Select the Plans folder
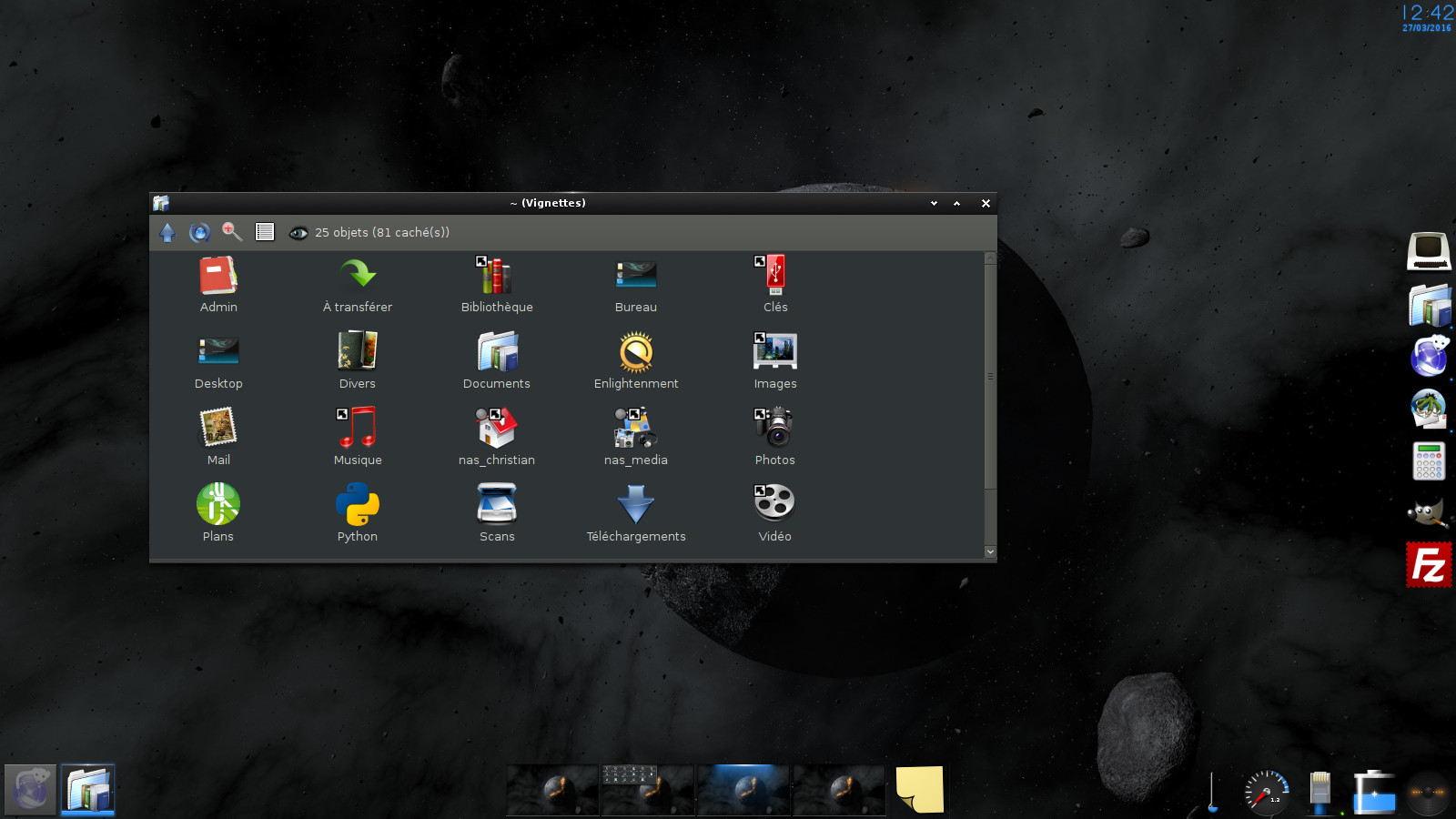Viewport: 1456px width, 819px height. tap(218, 514)
